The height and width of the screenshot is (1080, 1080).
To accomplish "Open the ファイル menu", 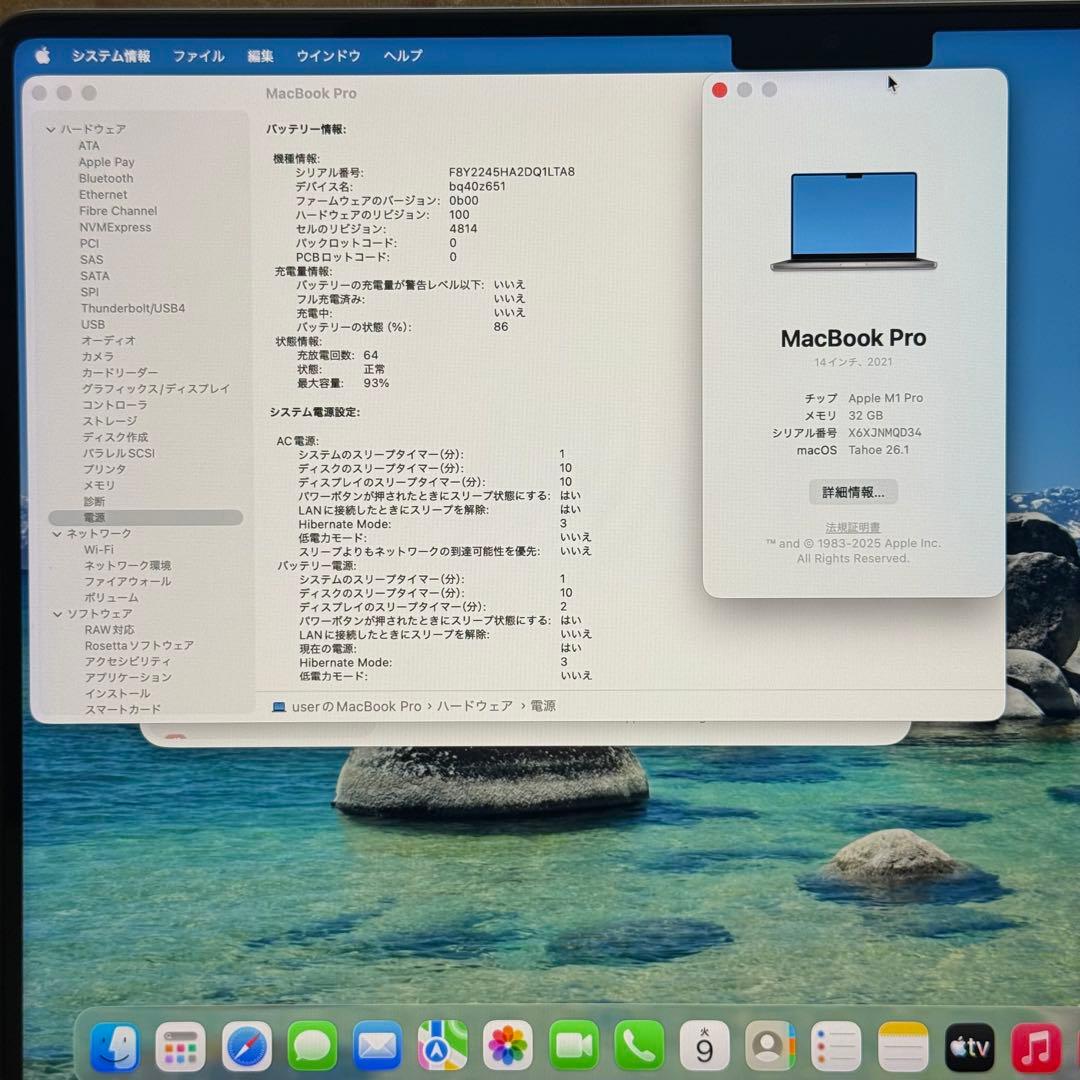I will [x=198, y=56].
